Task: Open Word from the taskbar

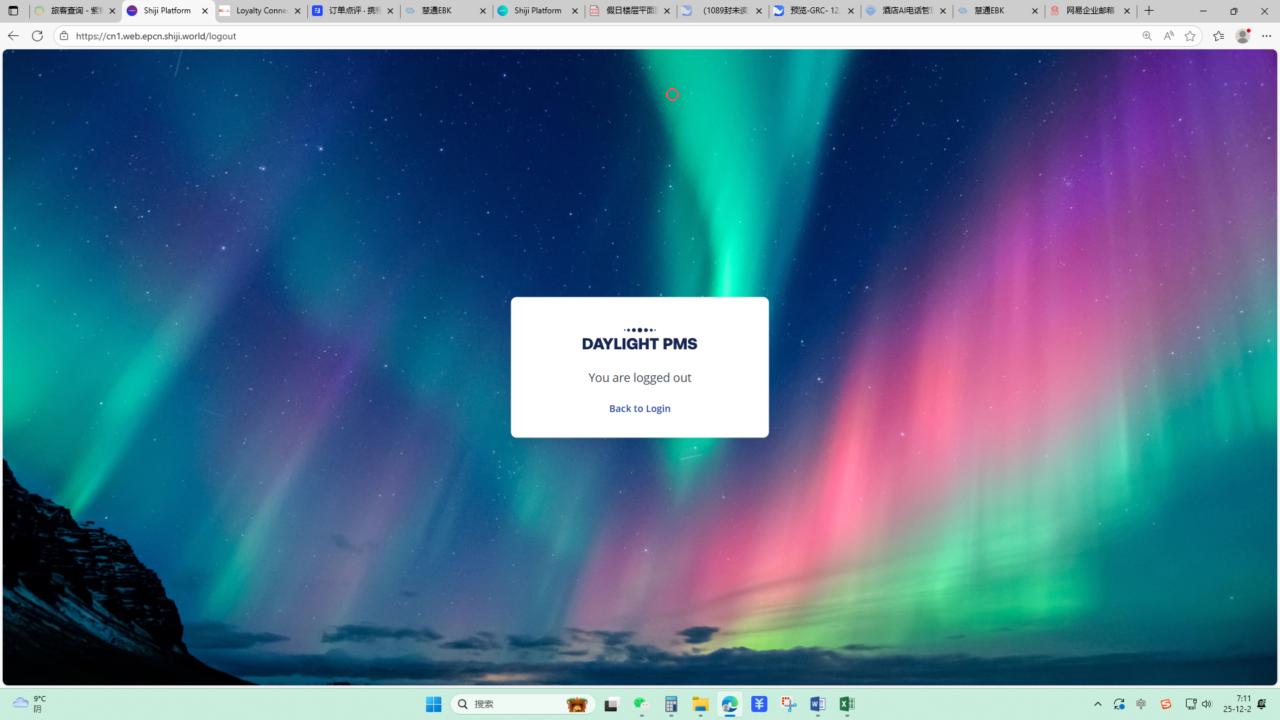Action: pos(817,704)
